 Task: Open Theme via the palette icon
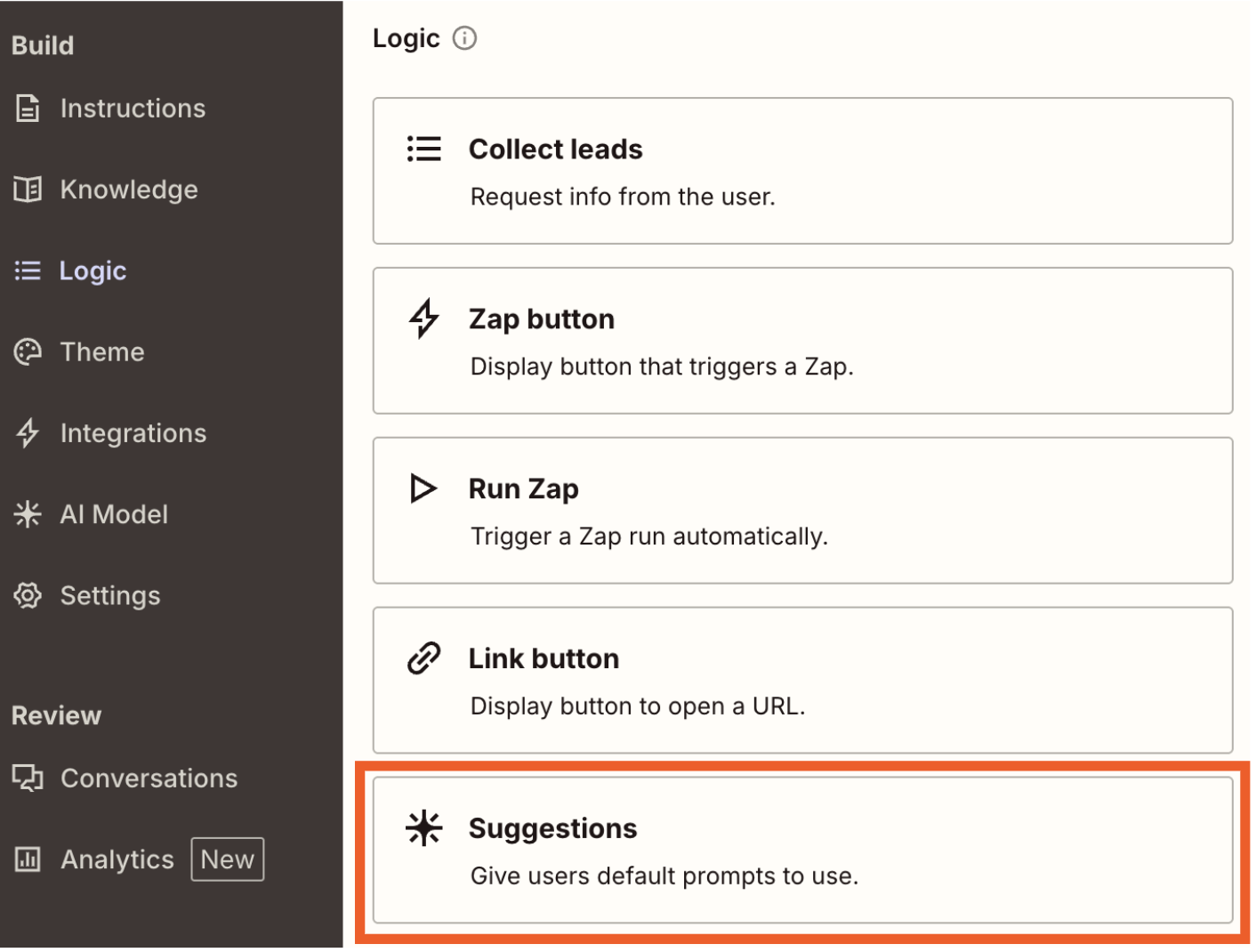click(28, 351)
